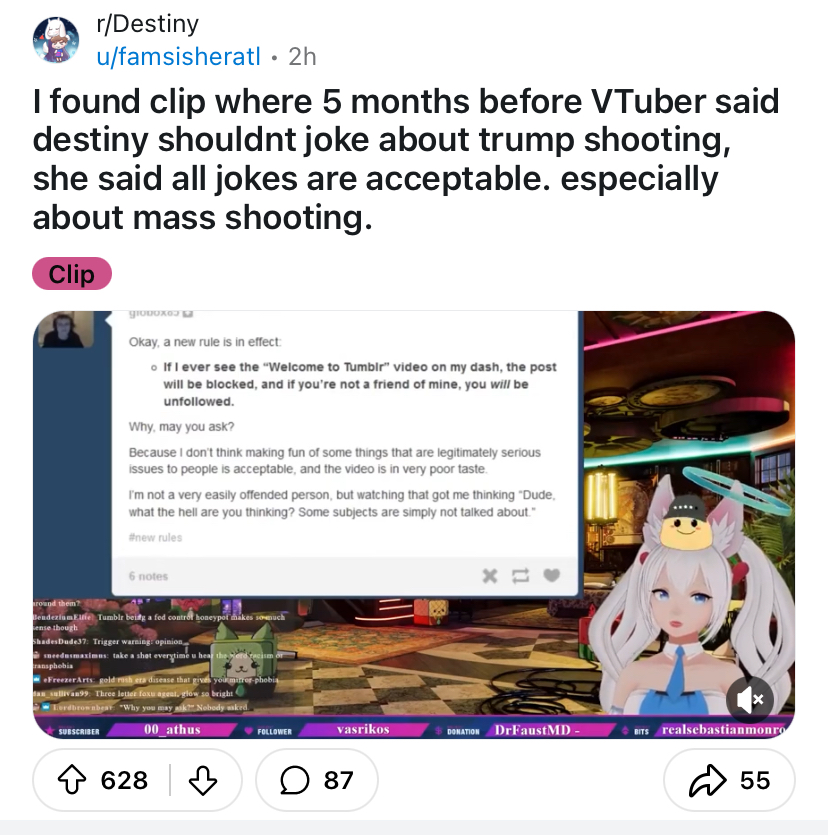828x835 pixels.
Task: Click the streamer webcam thumbnail in video
Action: [x=63, y=330]
